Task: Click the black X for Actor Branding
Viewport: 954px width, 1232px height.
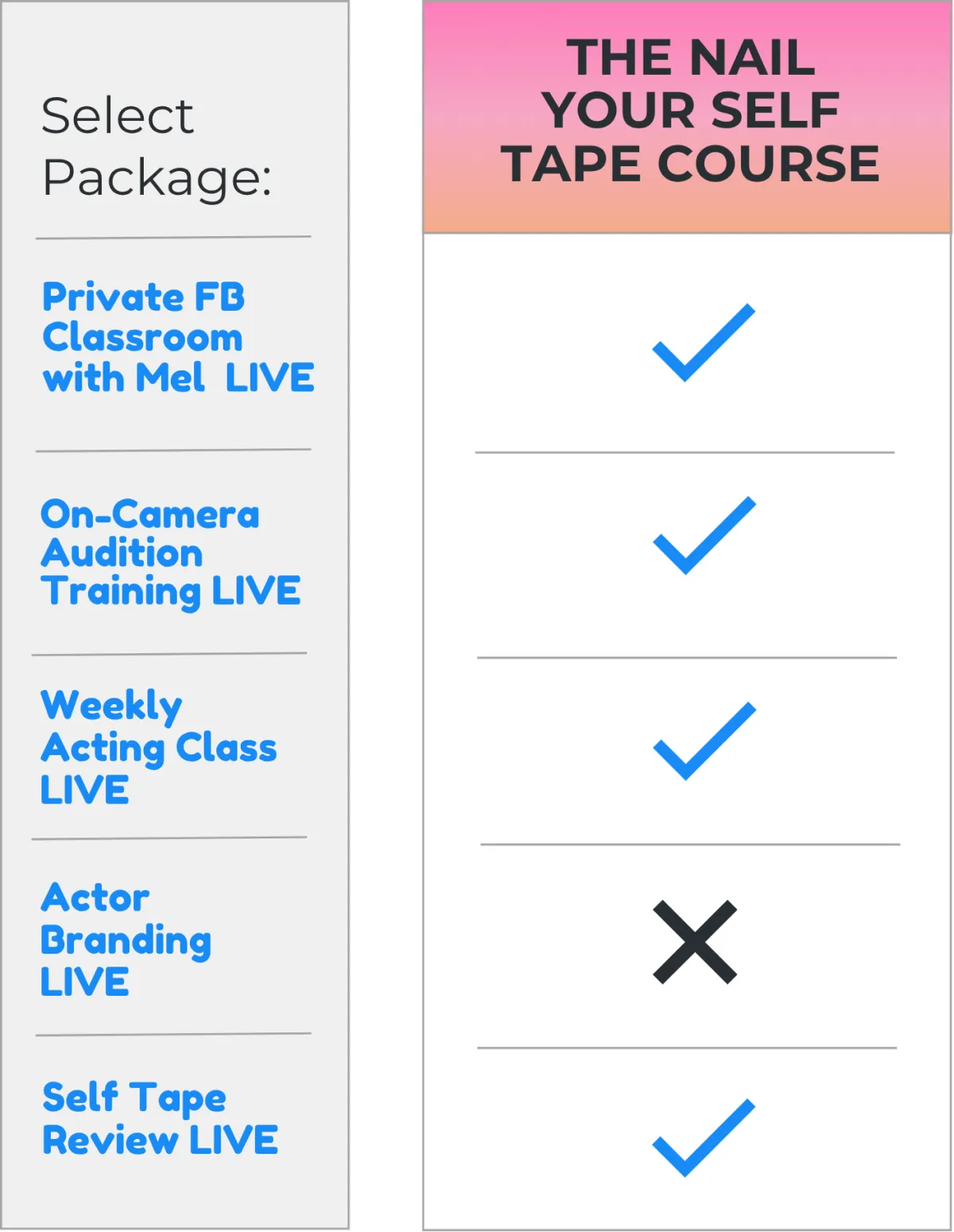Action: pos(695,942)
